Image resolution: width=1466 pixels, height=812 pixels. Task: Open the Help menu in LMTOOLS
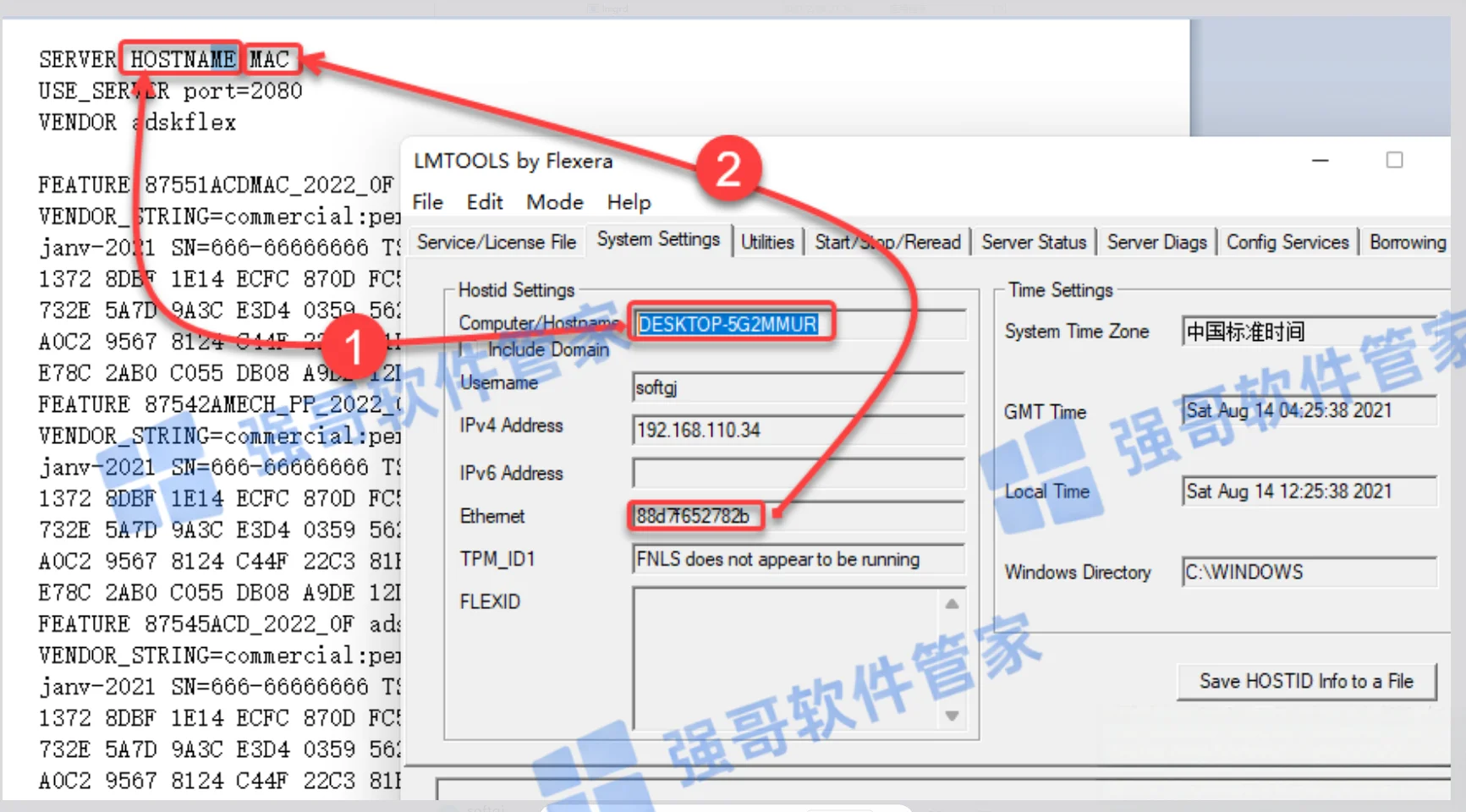629,202
